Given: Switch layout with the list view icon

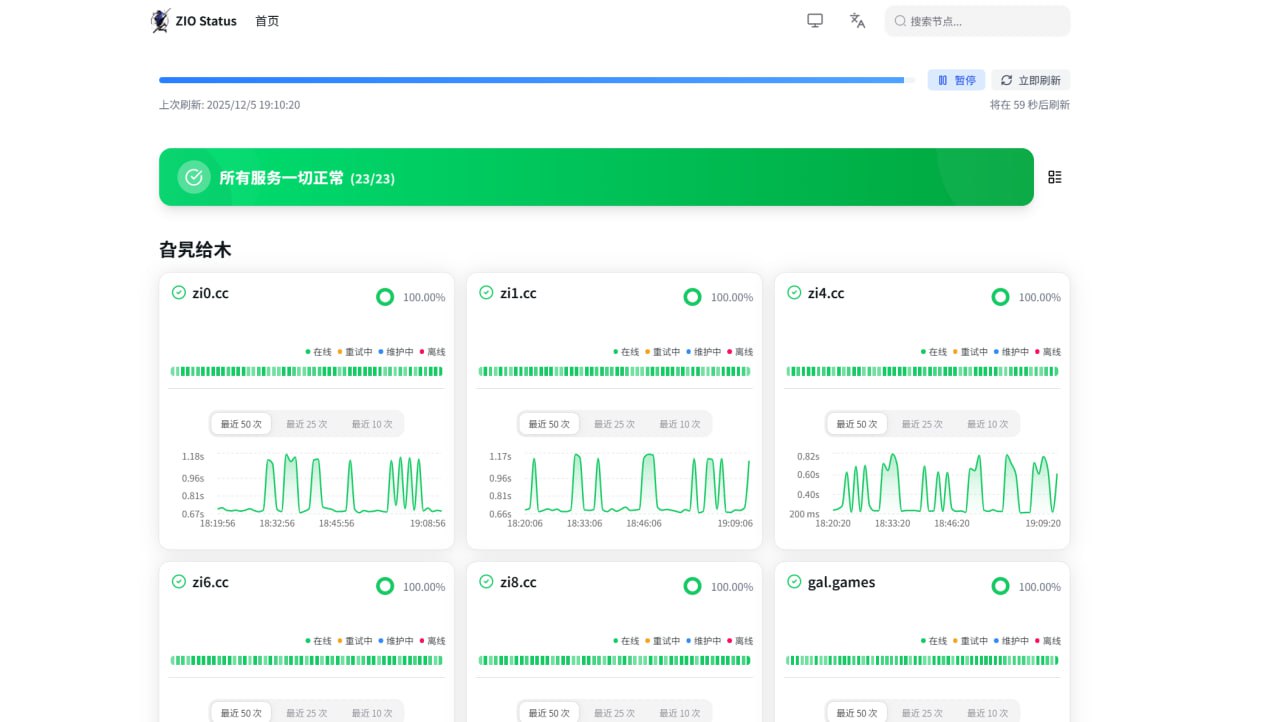Looking at the screenshot, I should coord(1055,177).
